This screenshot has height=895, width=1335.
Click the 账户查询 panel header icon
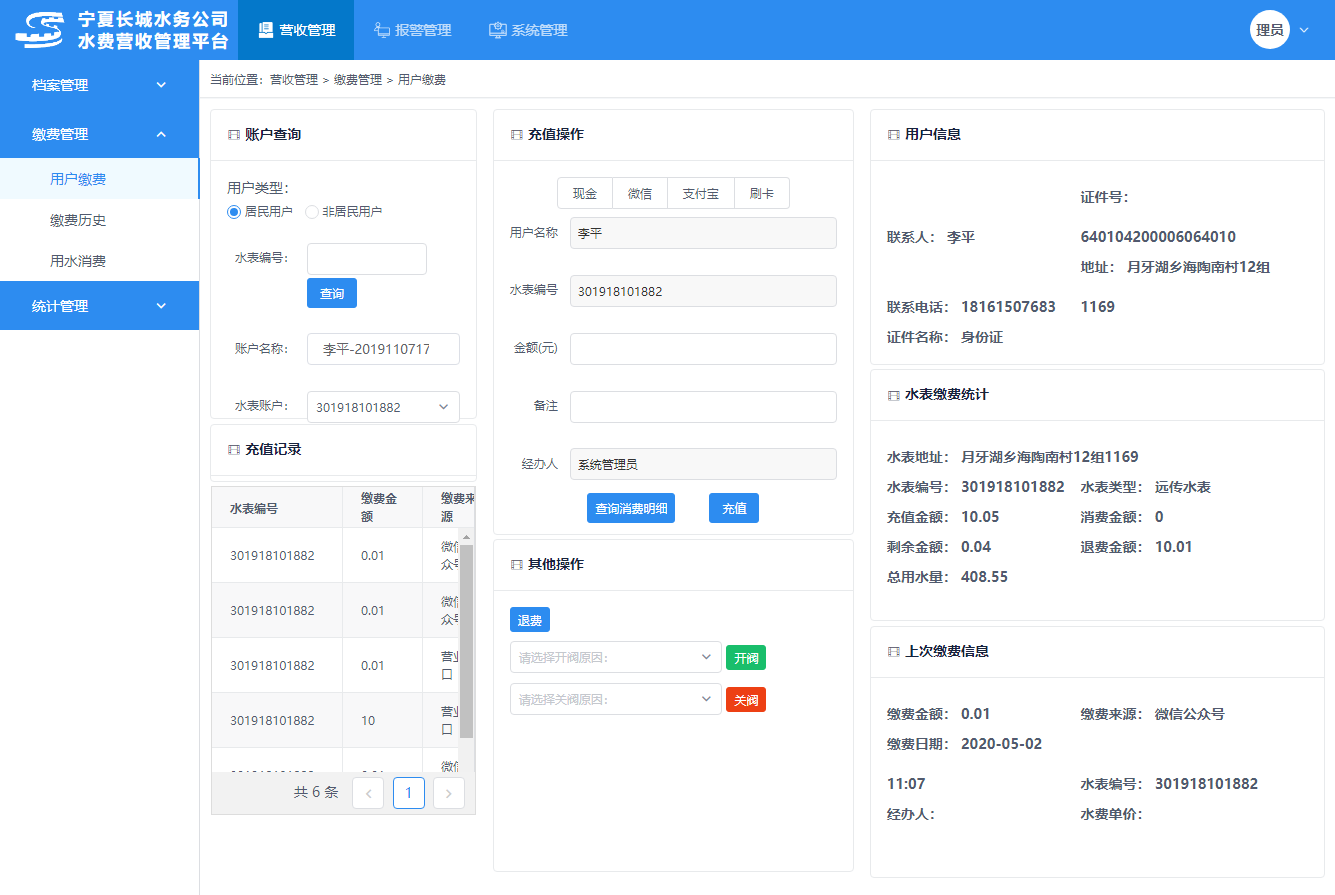click(x=234, y=135)
